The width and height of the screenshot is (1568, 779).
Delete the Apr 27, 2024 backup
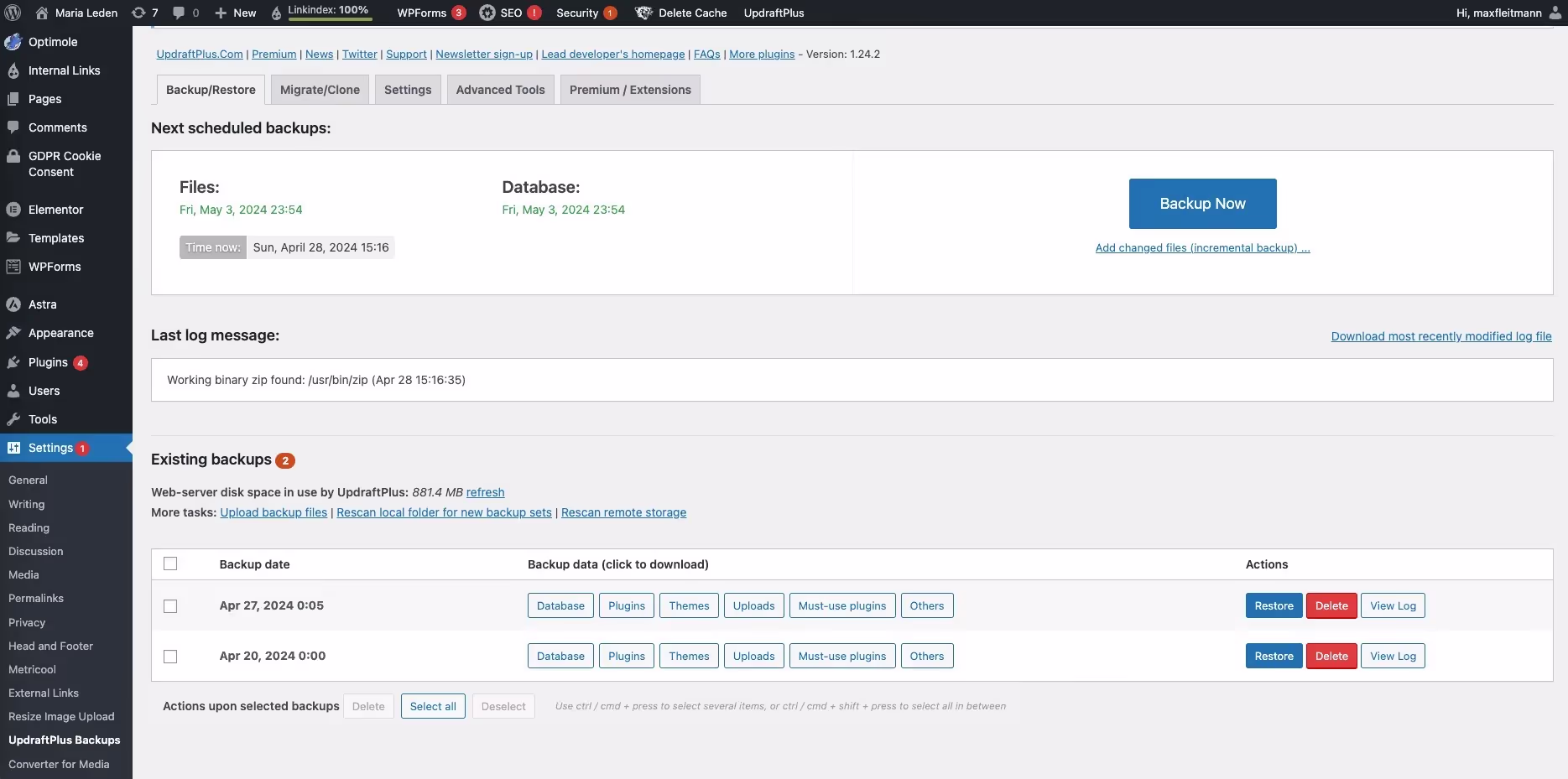click(x=1331, y=606)
